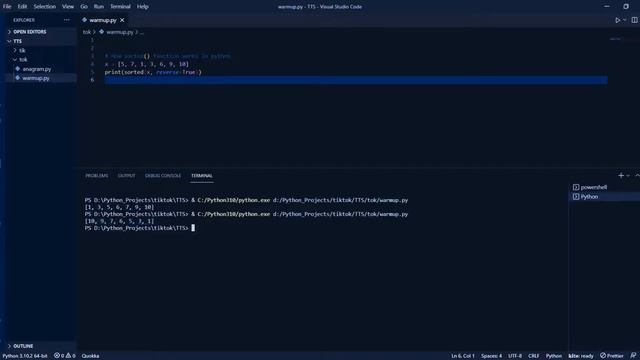Change indentation via Spaces: 4
The height and width of the screenshot is (360, 640).
tap(491, 356)
